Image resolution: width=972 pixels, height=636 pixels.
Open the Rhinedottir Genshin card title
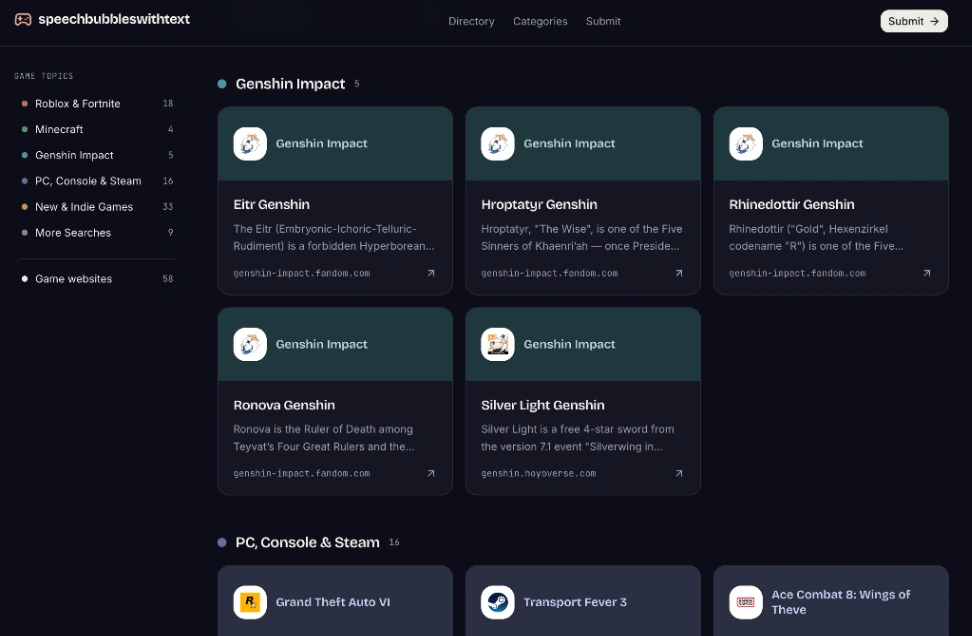point(792,205)
